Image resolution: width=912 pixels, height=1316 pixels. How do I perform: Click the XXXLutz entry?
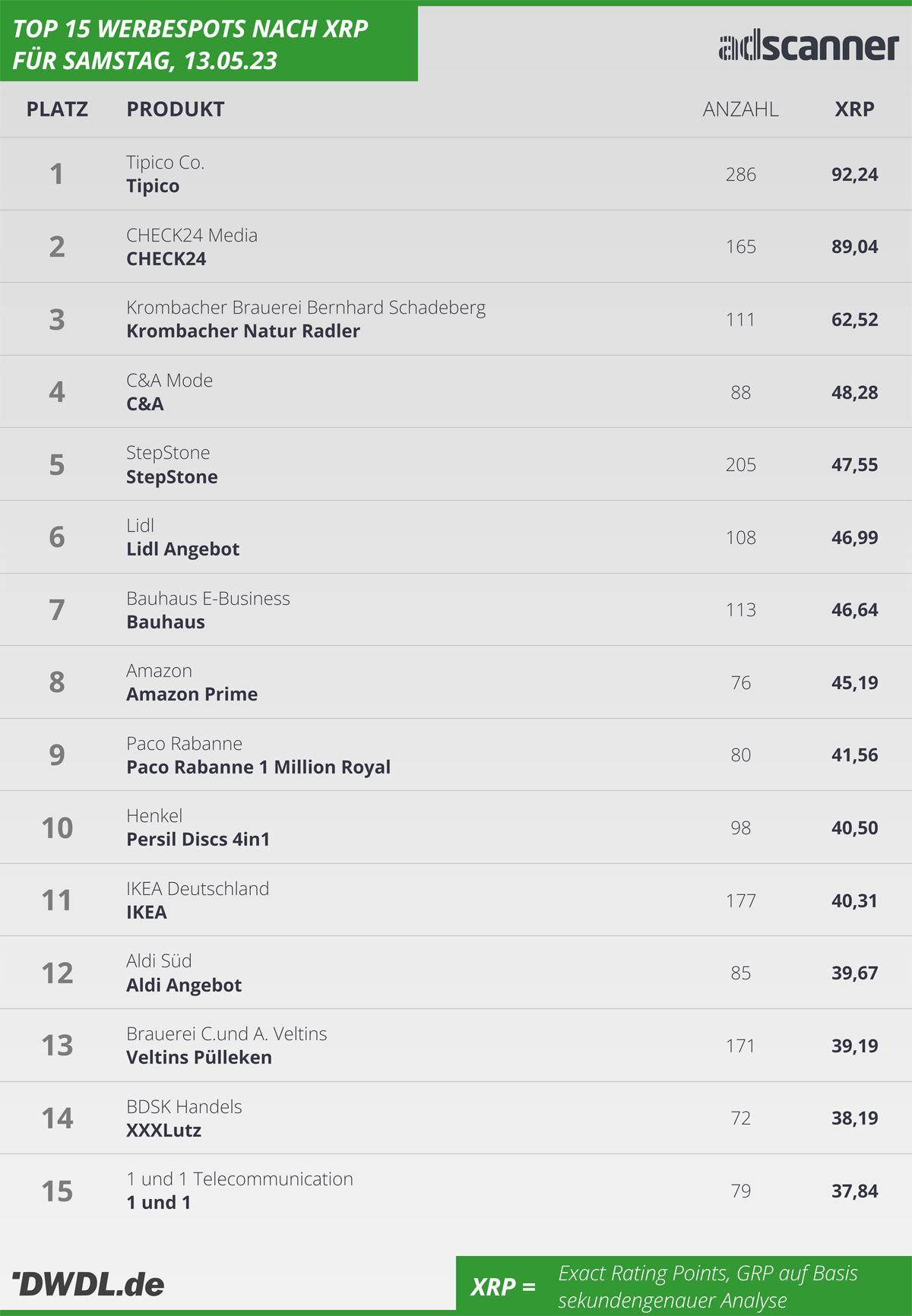click(164, 1131)
